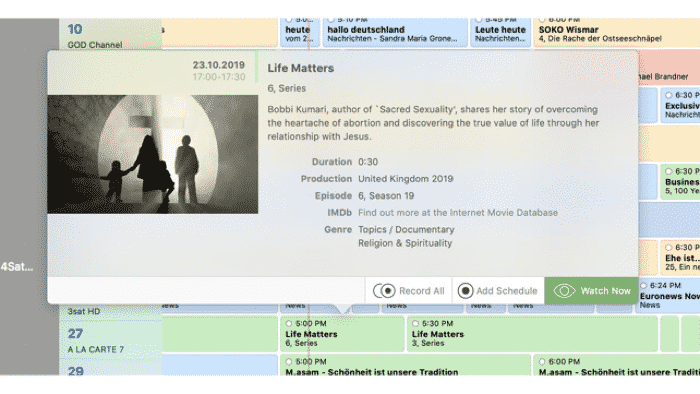This screenshot has width=700, height=394.
Task: Click the Religion & Spirituality genre
Action: 405,243
